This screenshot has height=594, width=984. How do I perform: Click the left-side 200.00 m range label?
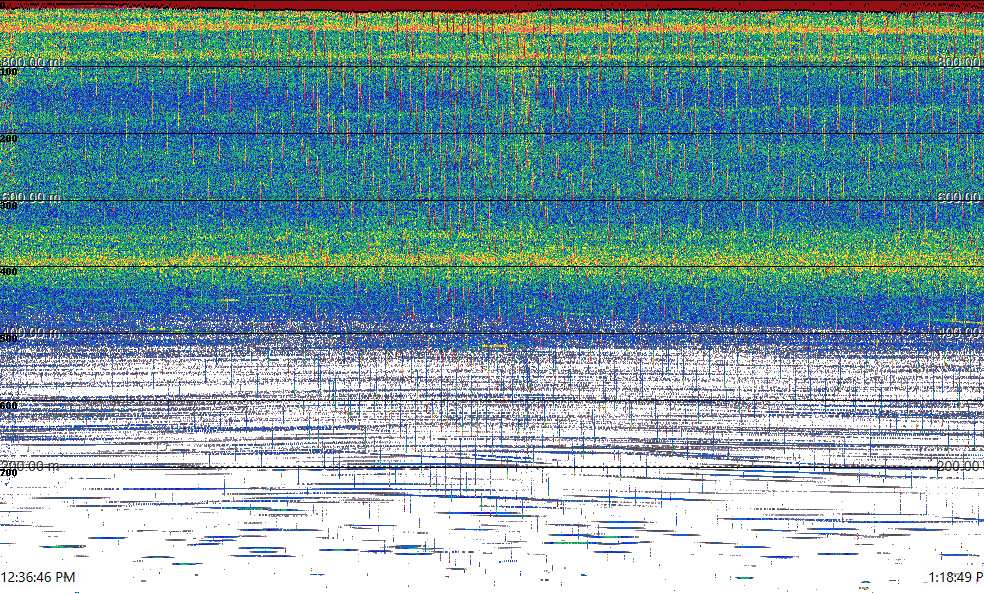(x=30, y=465)
